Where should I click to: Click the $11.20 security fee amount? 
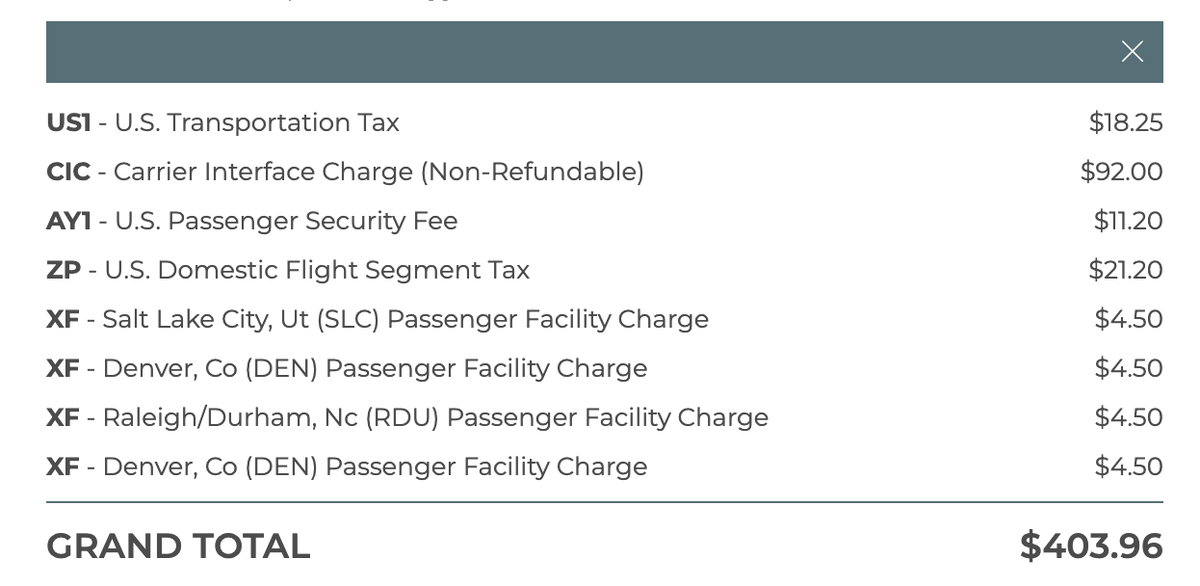coord(1128,221)
